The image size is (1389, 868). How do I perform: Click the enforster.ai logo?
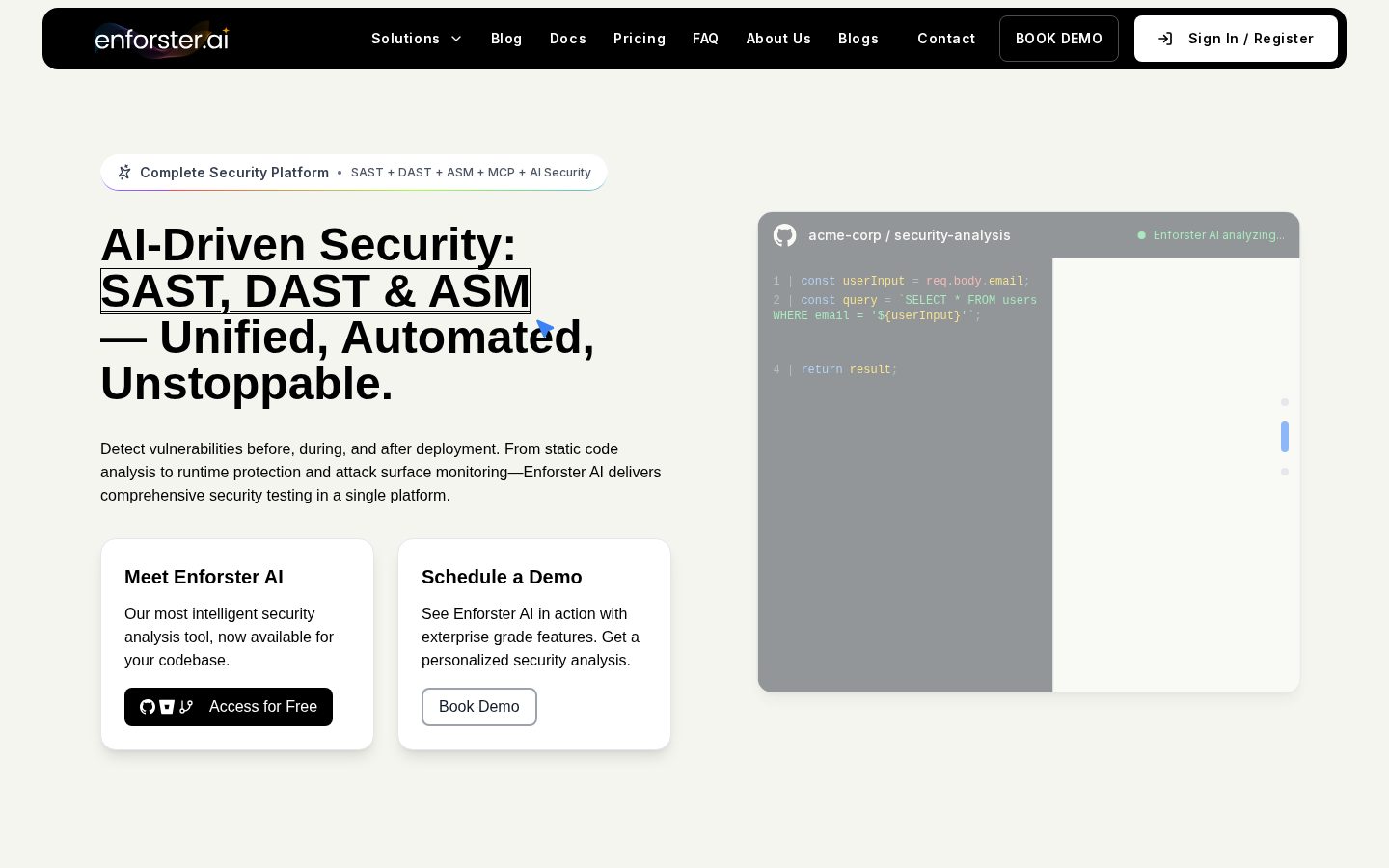tap(161, 39)
